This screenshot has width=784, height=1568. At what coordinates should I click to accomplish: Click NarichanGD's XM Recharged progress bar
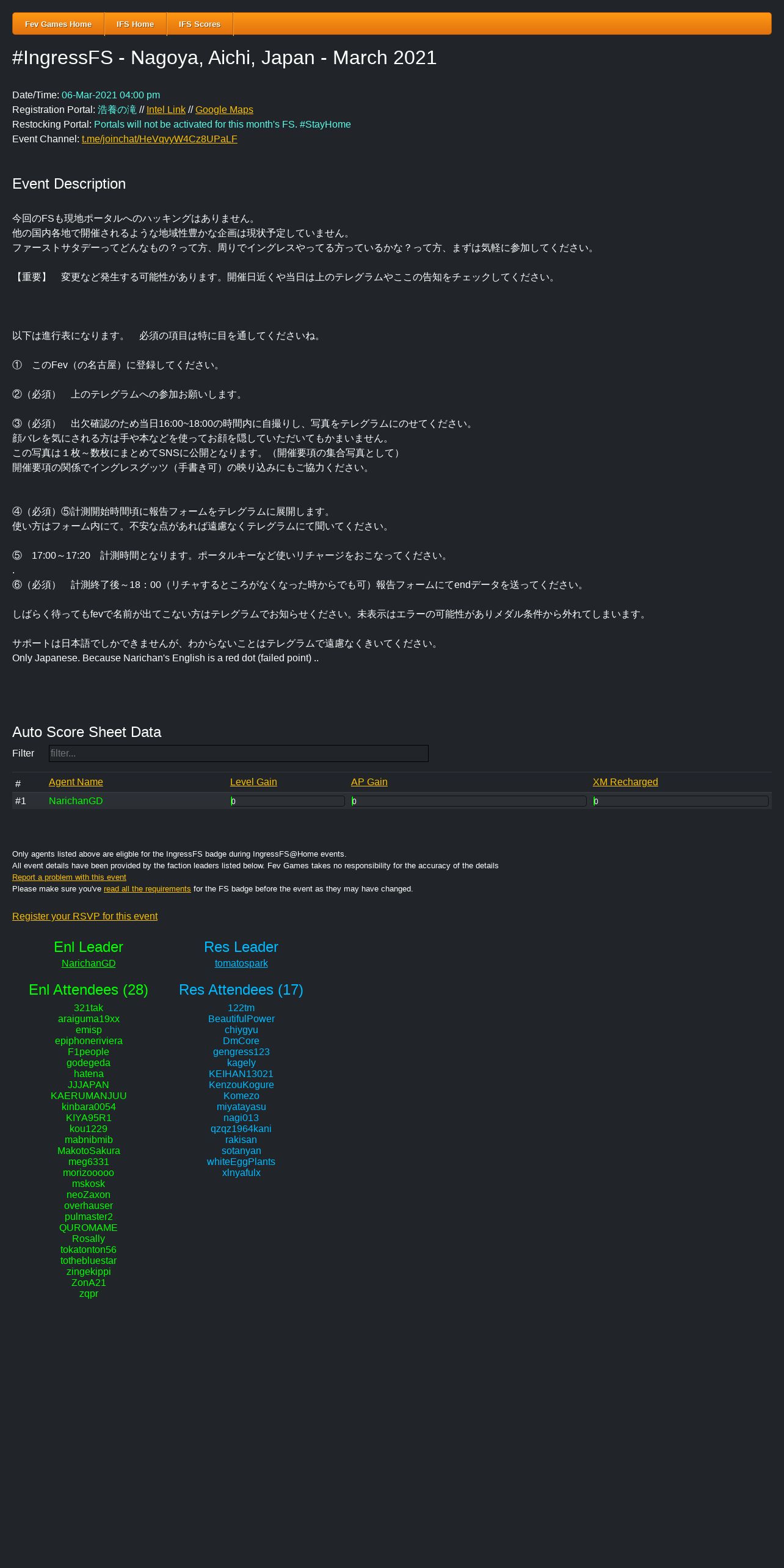coord(681,801)
